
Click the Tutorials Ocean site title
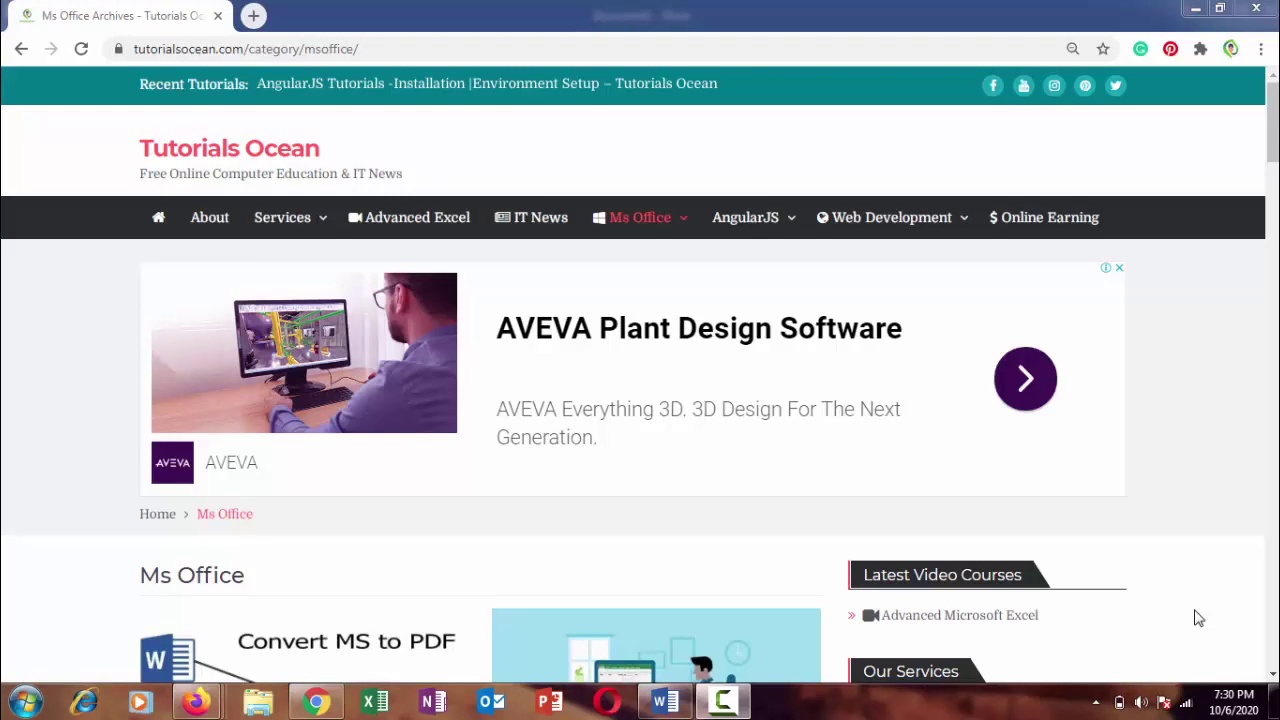point(229,148)
